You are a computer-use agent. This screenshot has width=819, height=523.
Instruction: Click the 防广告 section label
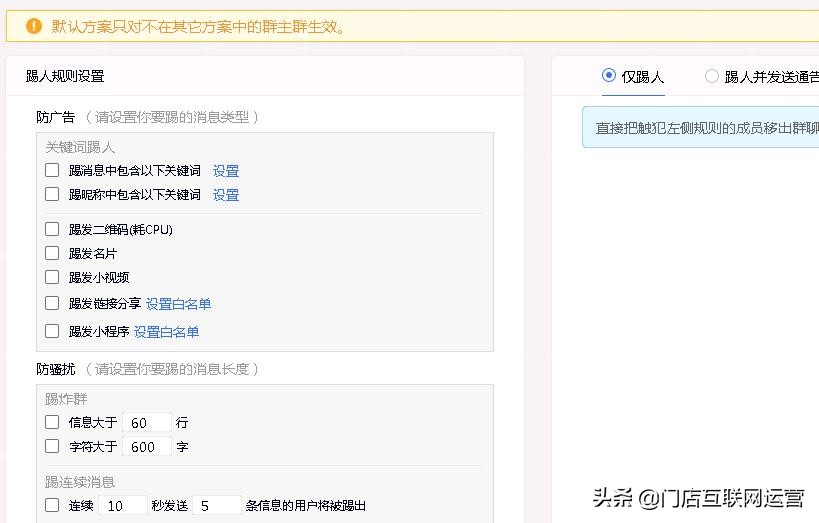(x=55, y=117)
